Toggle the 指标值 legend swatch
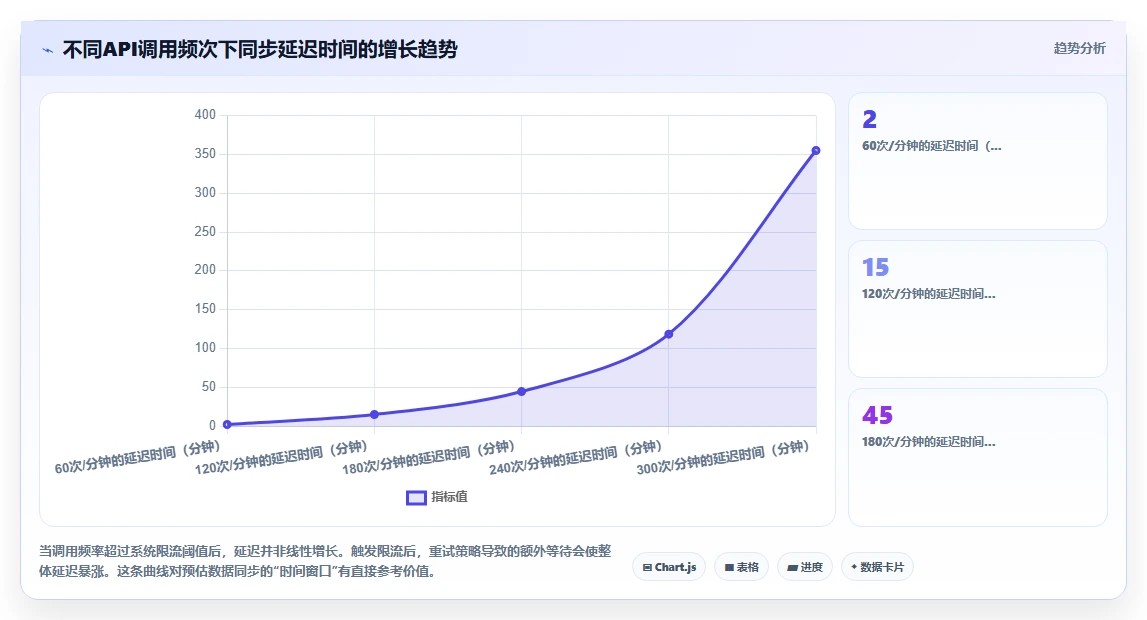 point(416,497)
